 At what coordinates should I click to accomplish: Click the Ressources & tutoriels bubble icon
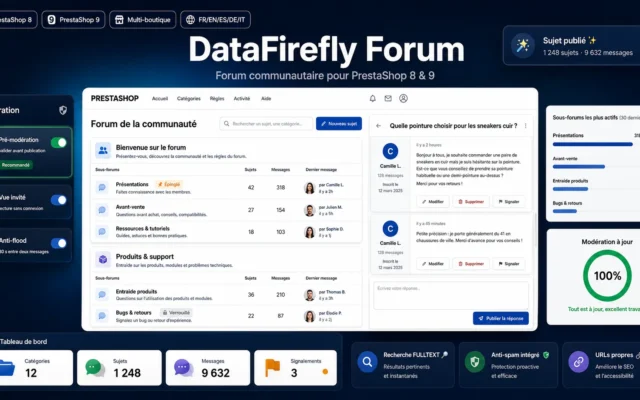(x=102, y=231)
